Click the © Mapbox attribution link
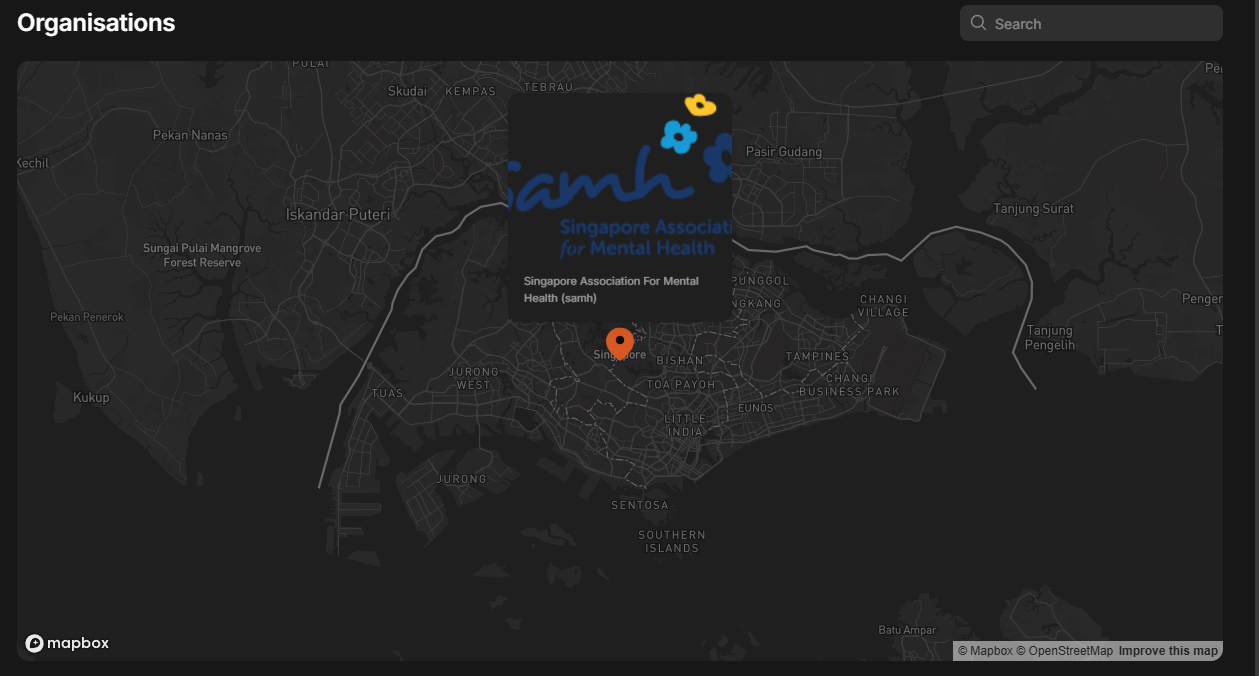 pyautogui.click(x=985, y=651)
